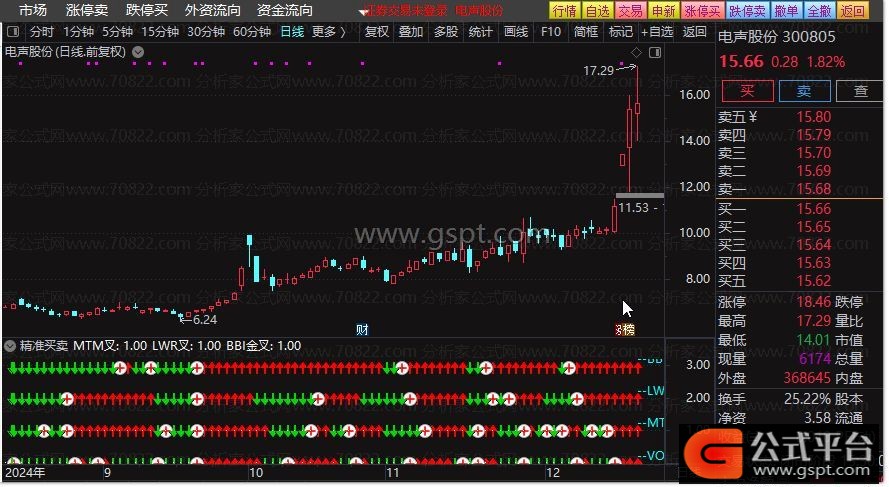Click the 卖四 price 15.79
This screenshot has width=889, height=487.
tap(814, 135)
